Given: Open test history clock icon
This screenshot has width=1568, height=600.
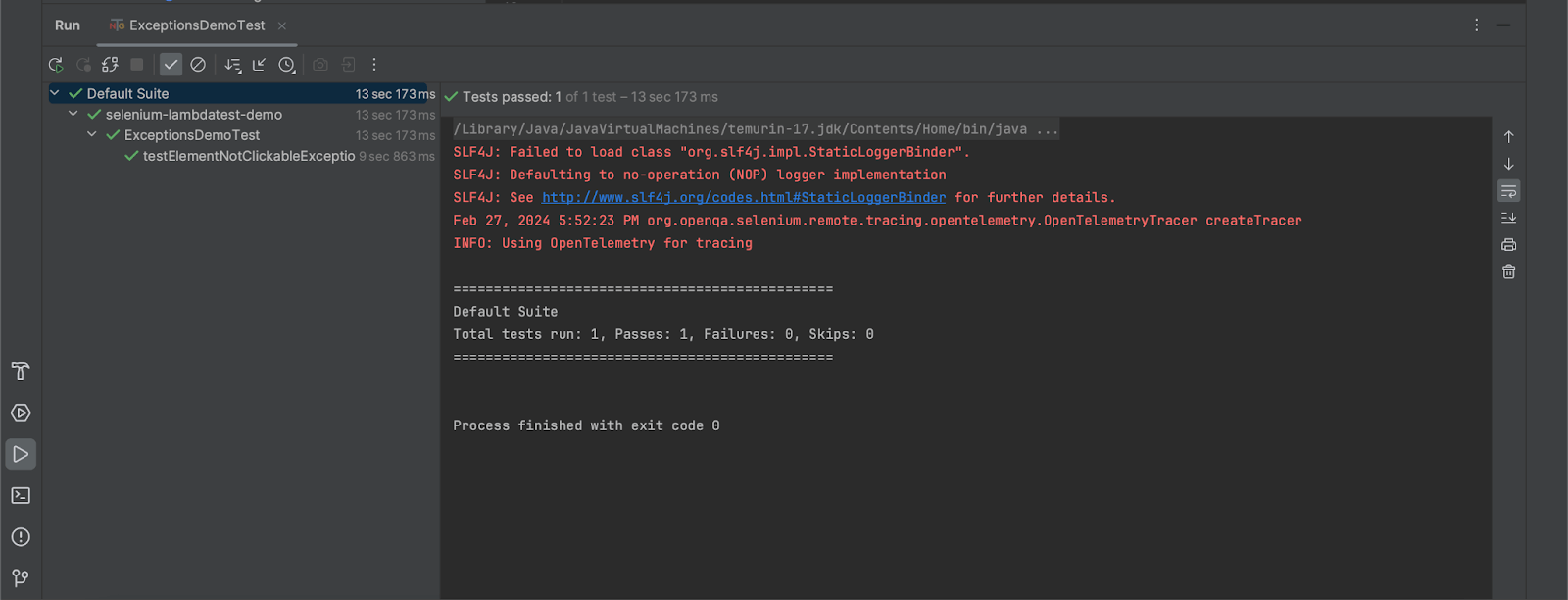Looking at the screenshot, I should 286,65.
